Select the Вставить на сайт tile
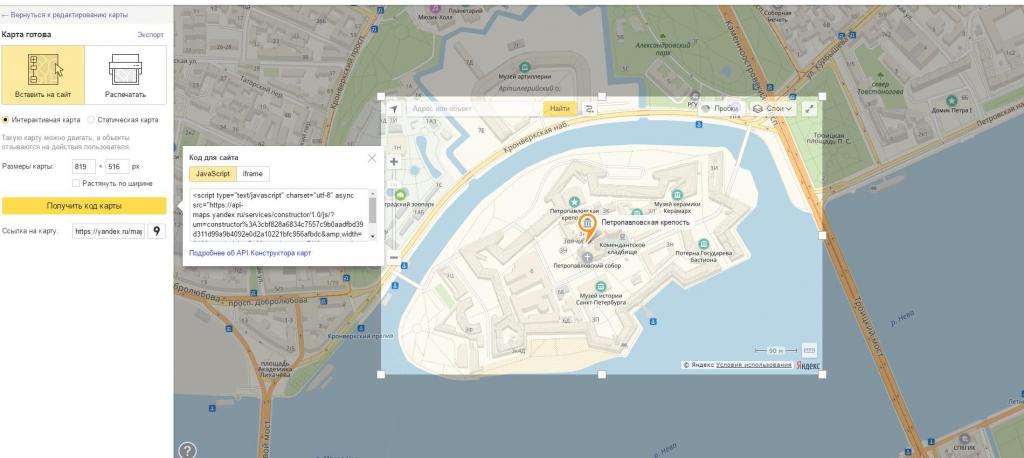The image size is (1024, 458). click(43, 75)
